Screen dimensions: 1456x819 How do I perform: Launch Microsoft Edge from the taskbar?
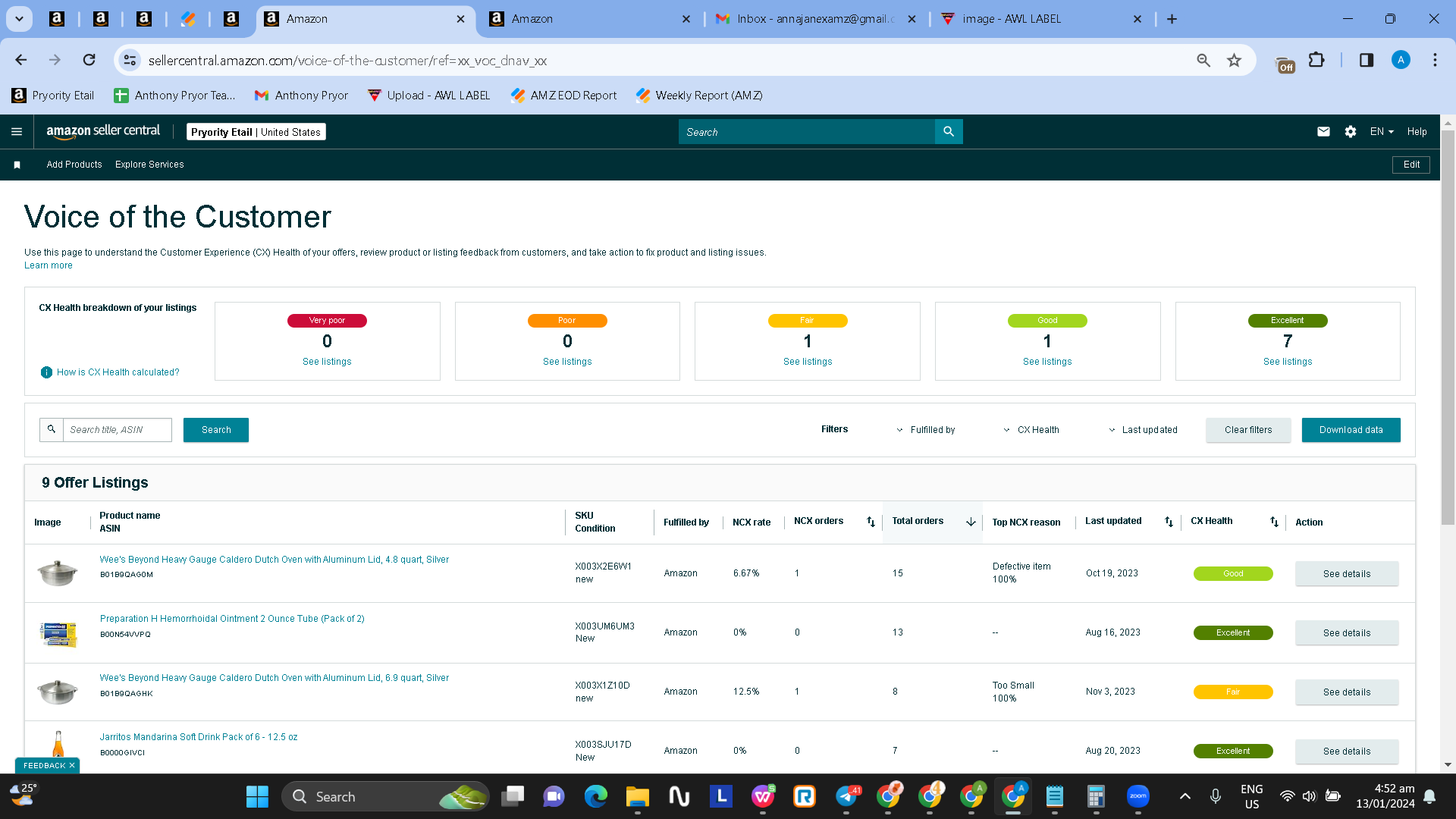(596, 796)
